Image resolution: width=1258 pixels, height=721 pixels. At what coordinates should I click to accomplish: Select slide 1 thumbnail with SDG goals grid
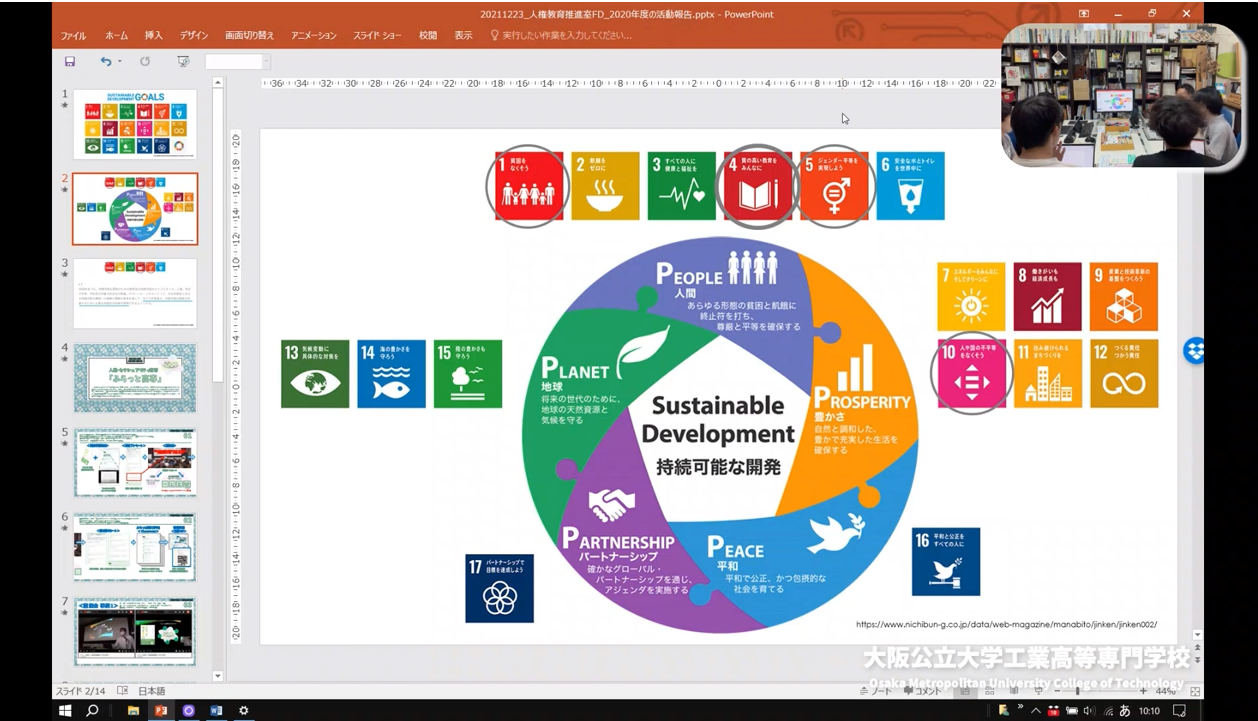135,124
